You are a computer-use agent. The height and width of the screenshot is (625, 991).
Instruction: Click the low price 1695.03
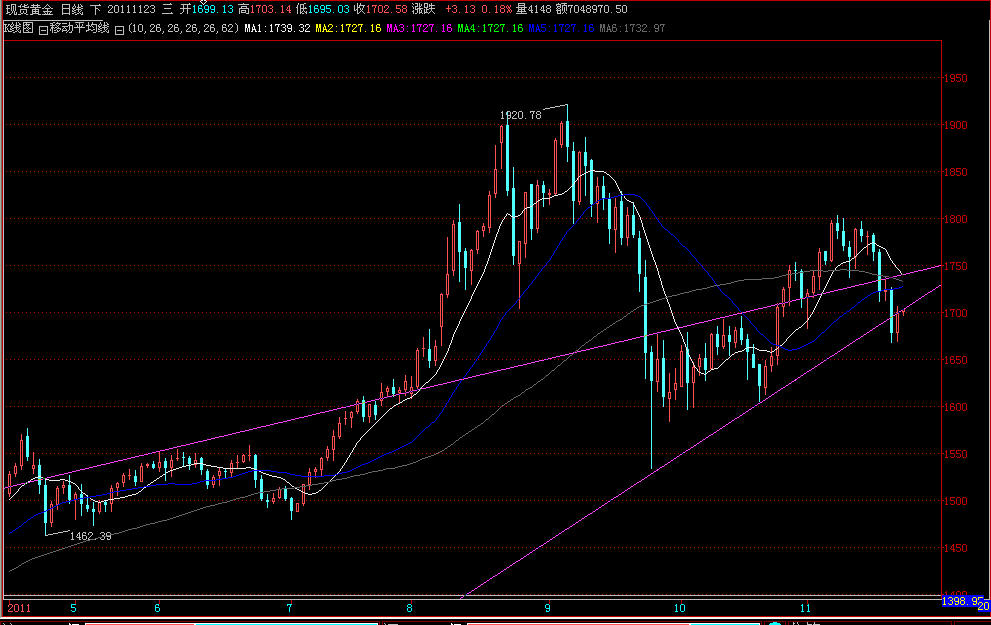point(329,9)
